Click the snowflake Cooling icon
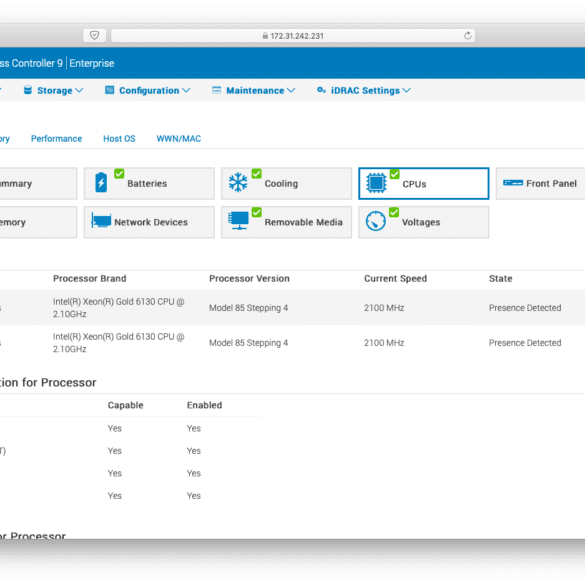Viewport: 585px width, 585px height. pos(238,182)
